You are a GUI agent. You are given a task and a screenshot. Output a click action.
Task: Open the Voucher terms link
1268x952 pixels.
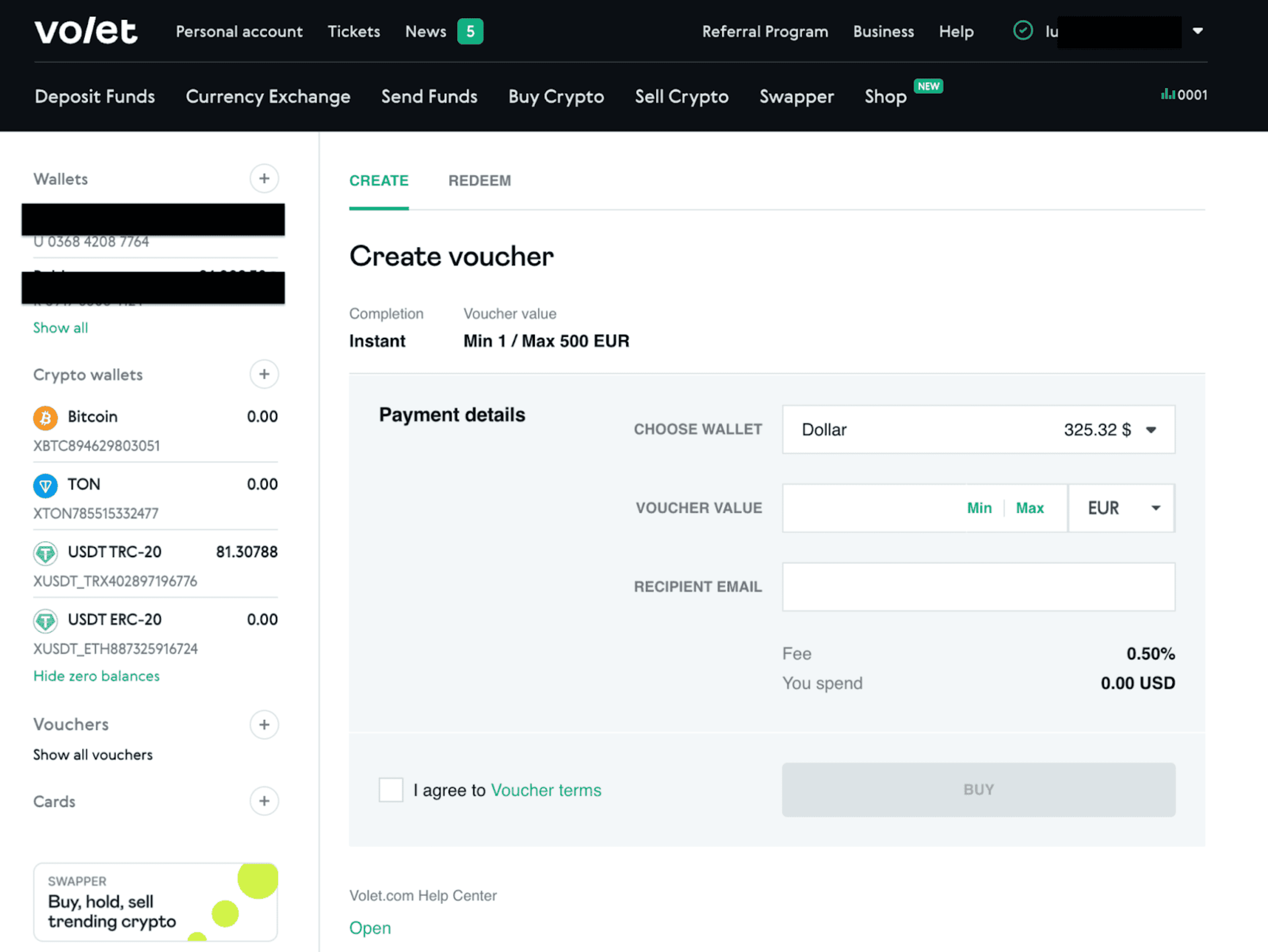pyautogui.click(x=546, y=790)
